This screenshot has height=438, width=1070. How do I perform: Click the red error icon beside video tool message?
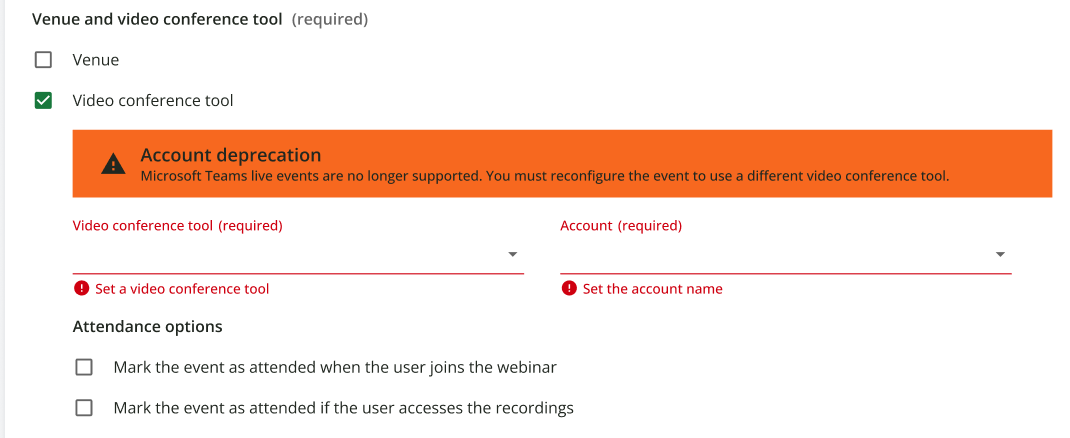[x=81, y=289]
